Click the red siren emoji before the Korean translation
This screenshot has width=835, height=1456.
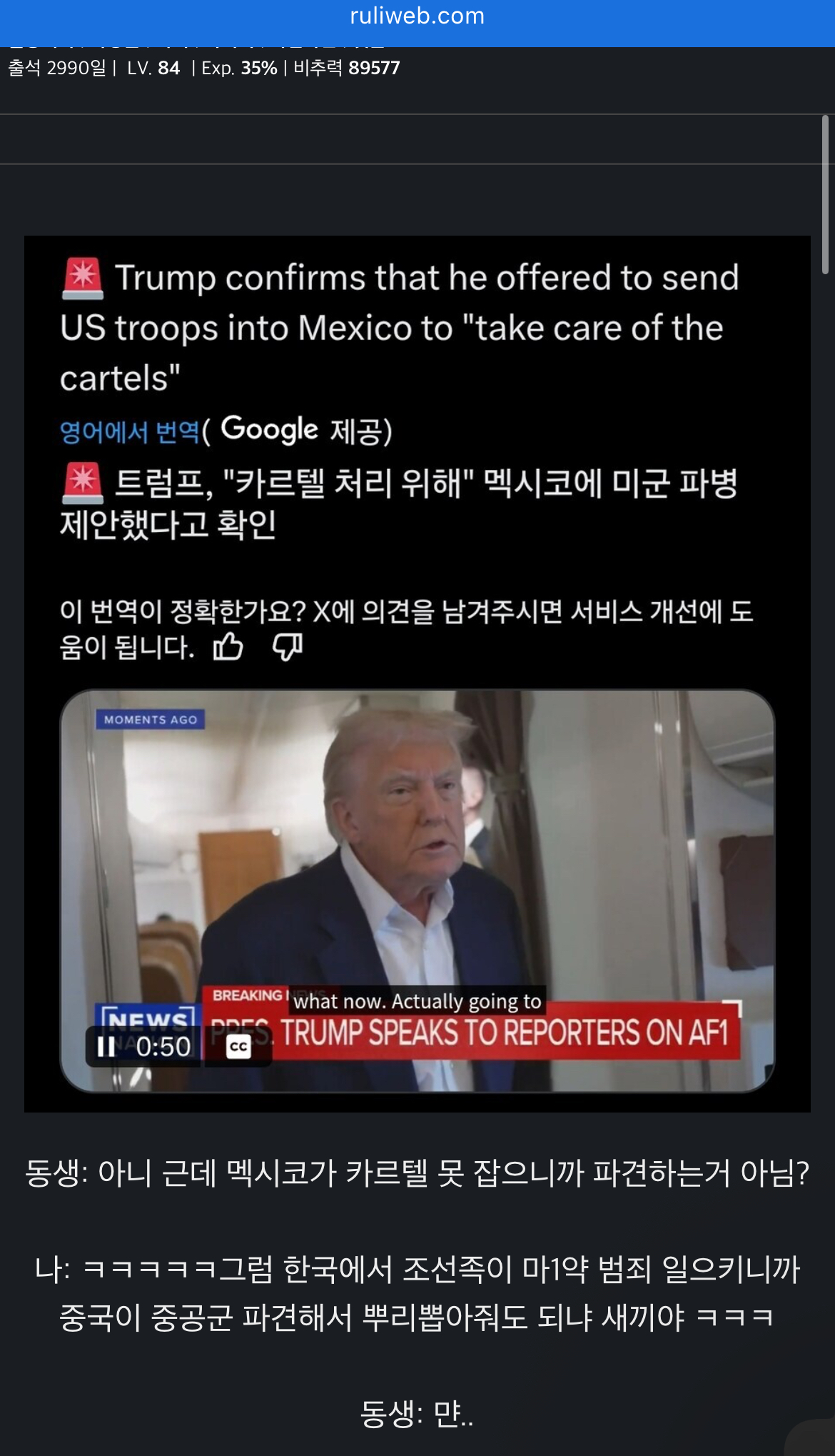click(x=83, y=483)
